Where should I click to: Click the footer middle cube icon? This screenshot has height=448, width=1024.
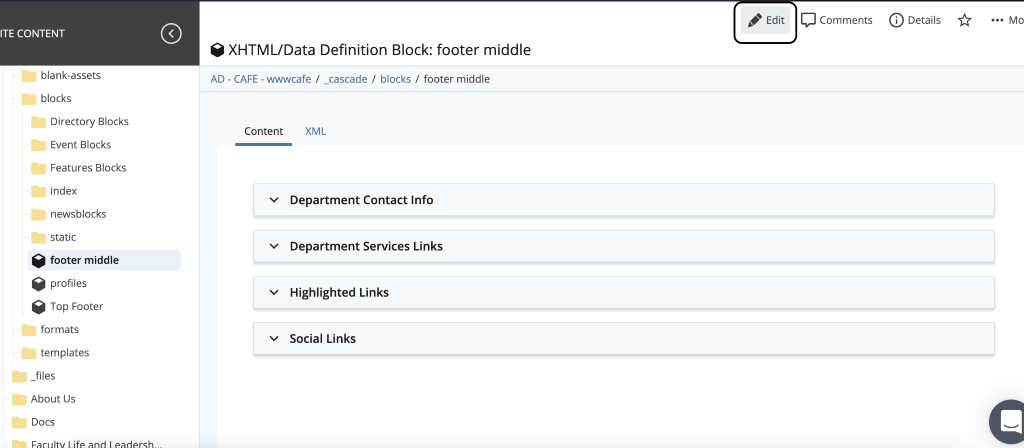[x=39, y=261]
